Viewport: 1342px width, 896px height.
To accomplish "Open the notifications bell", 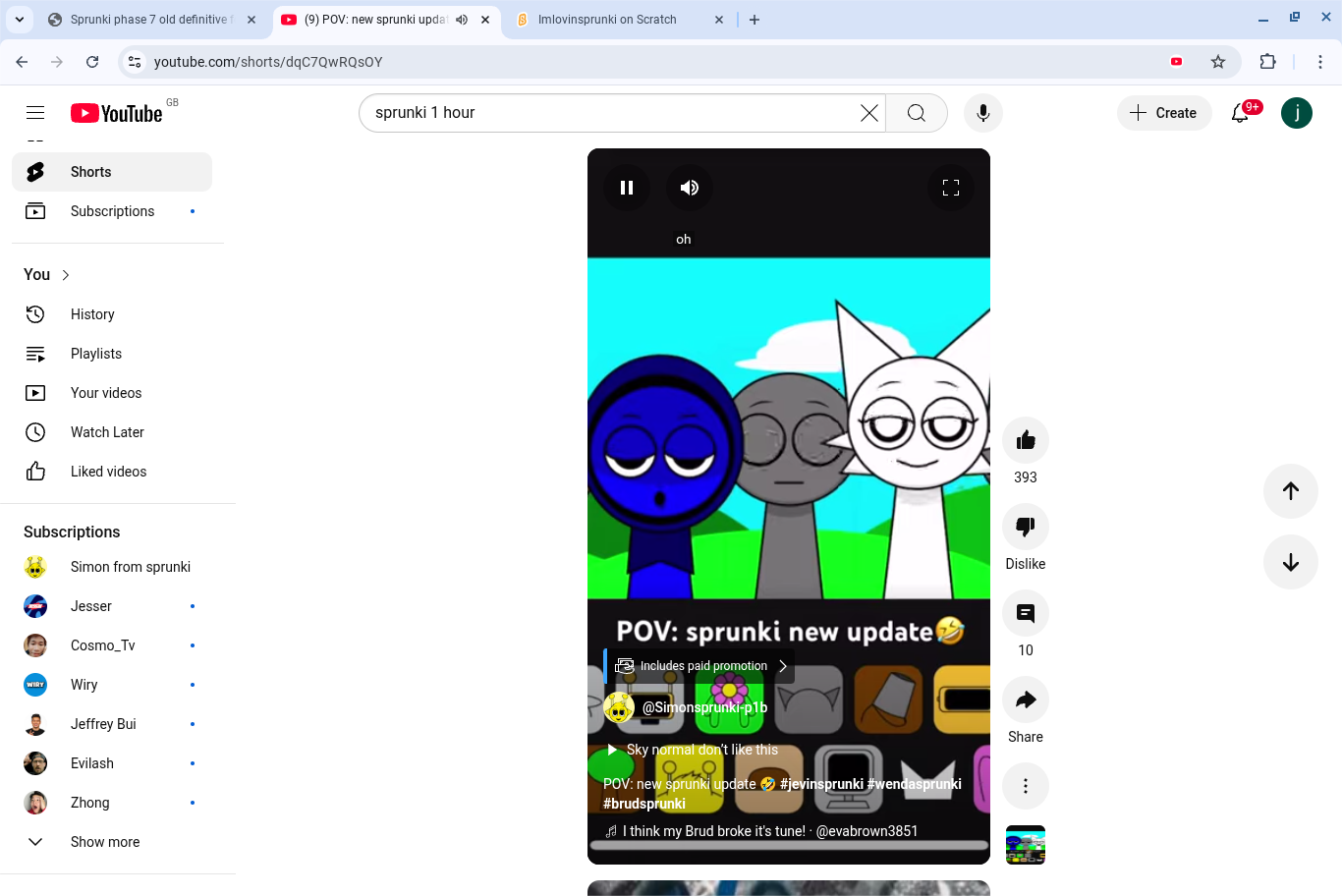I will (1241, 113).
